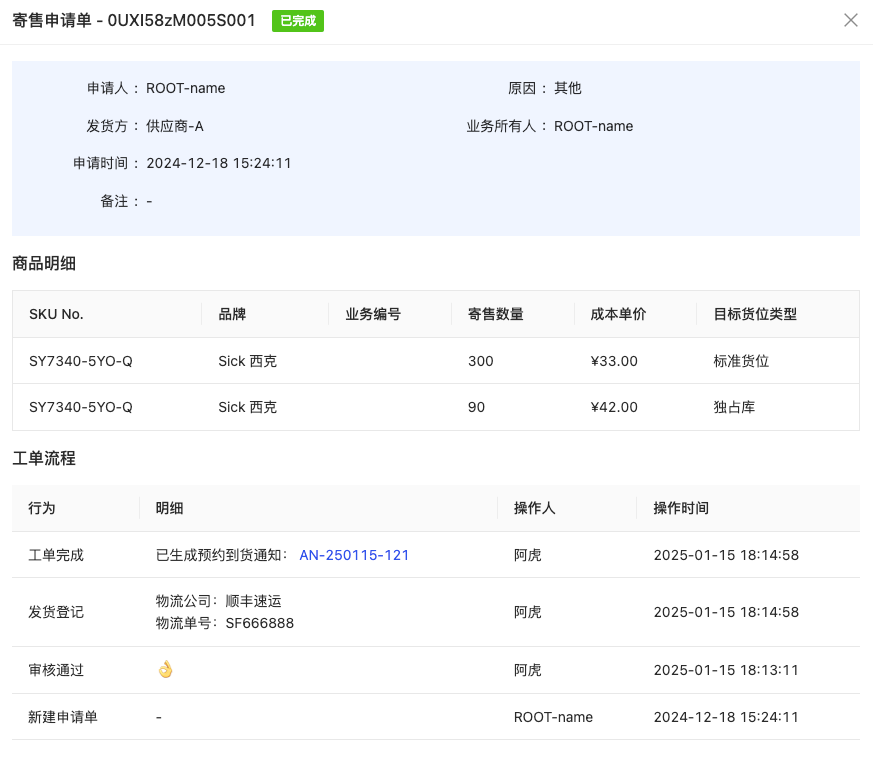Click the ¥42.00 cost price cell
The width and height of the screenshot is (873, 772).
click(614, 407)
